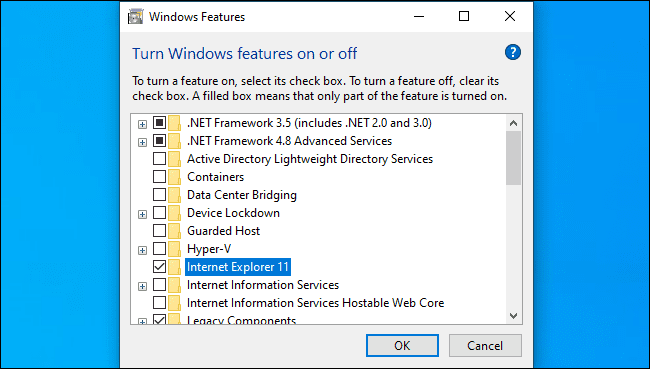Viewport: 650px width, 369px height.
Task: Click the Windows Features title bar icon
Action: (x=136, y=17)
